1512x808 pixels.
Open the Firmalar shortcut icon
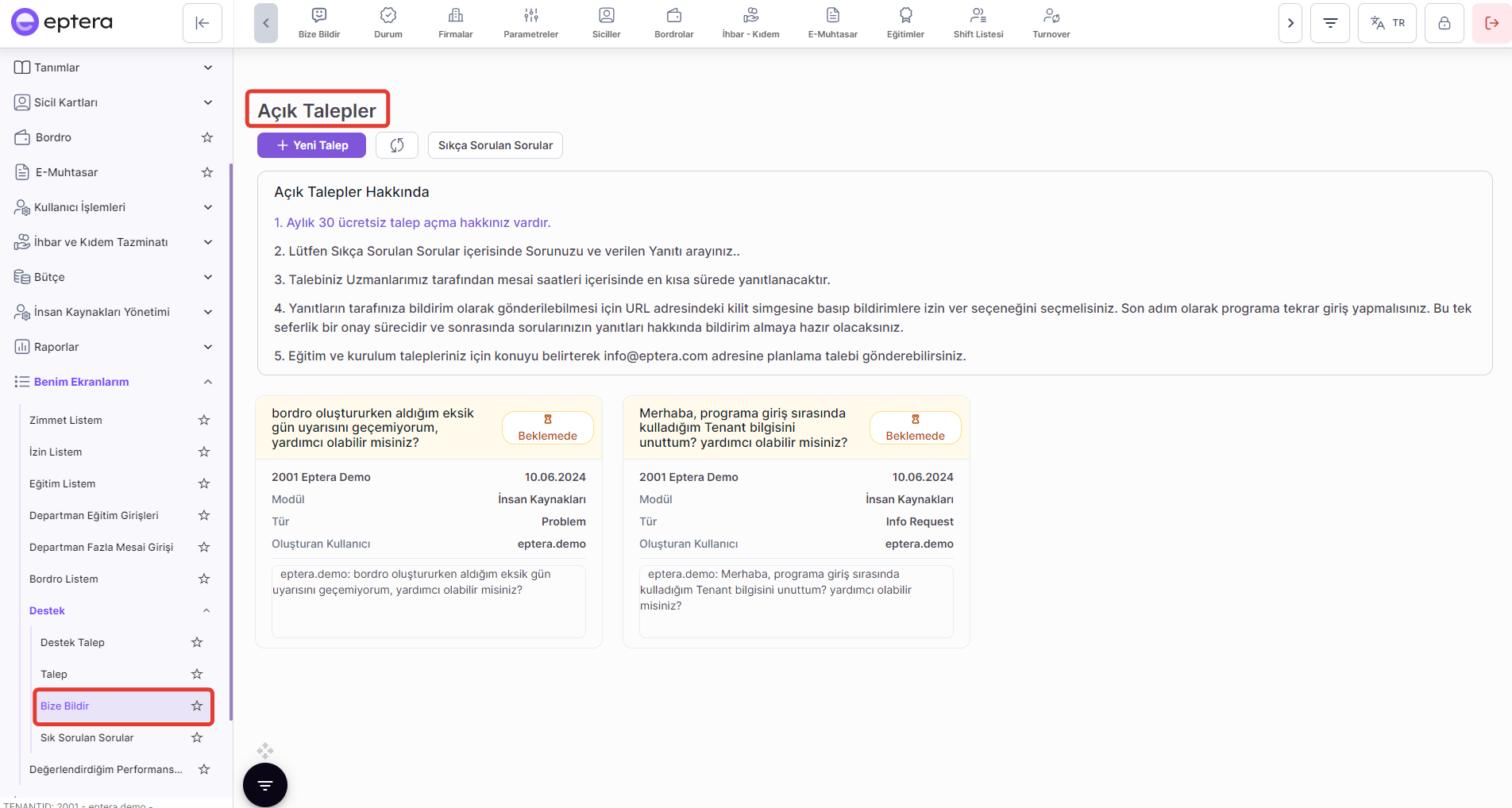pos(455,22)
